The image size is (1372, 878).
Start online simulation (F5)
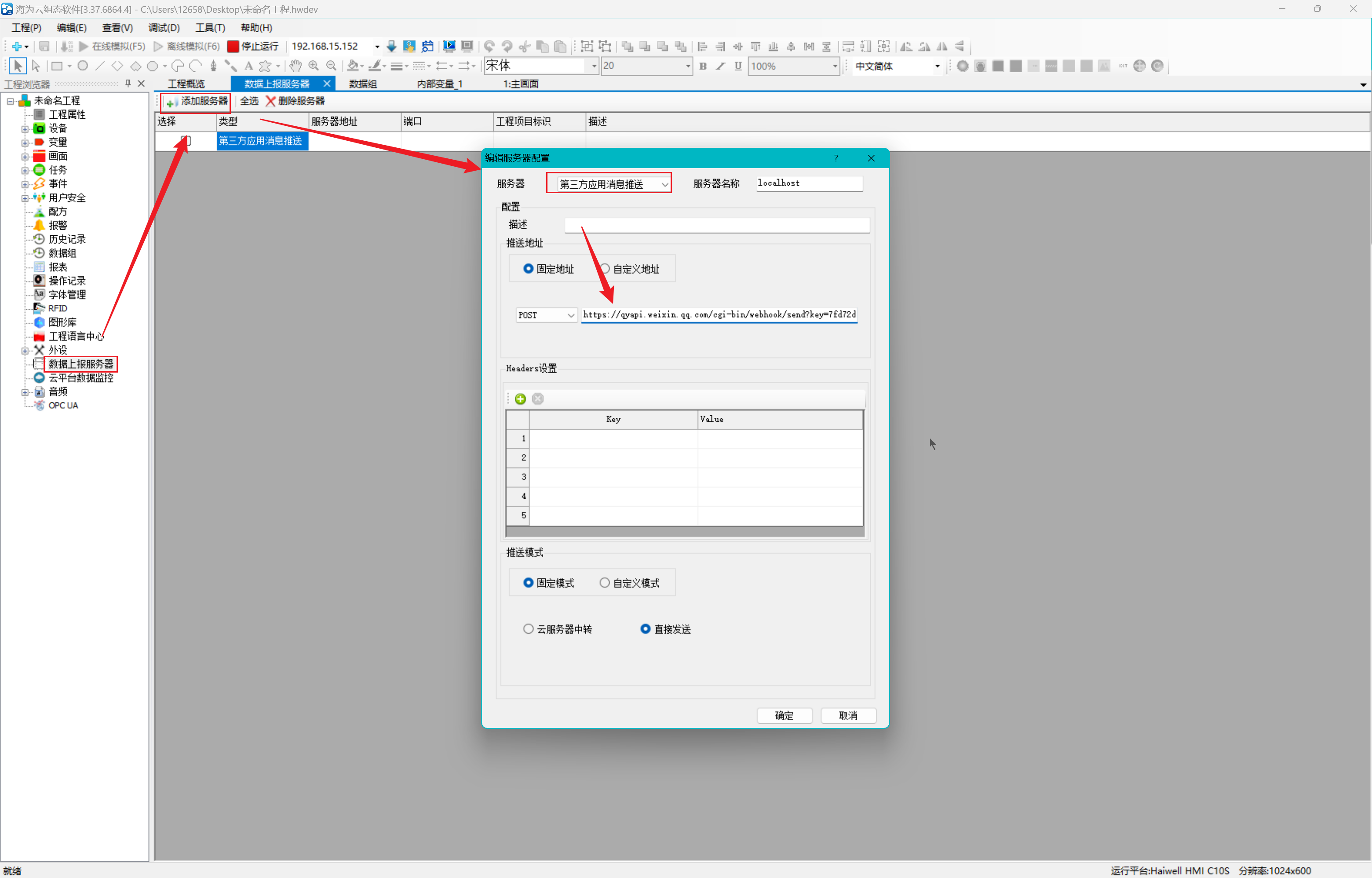pos(112,46)
